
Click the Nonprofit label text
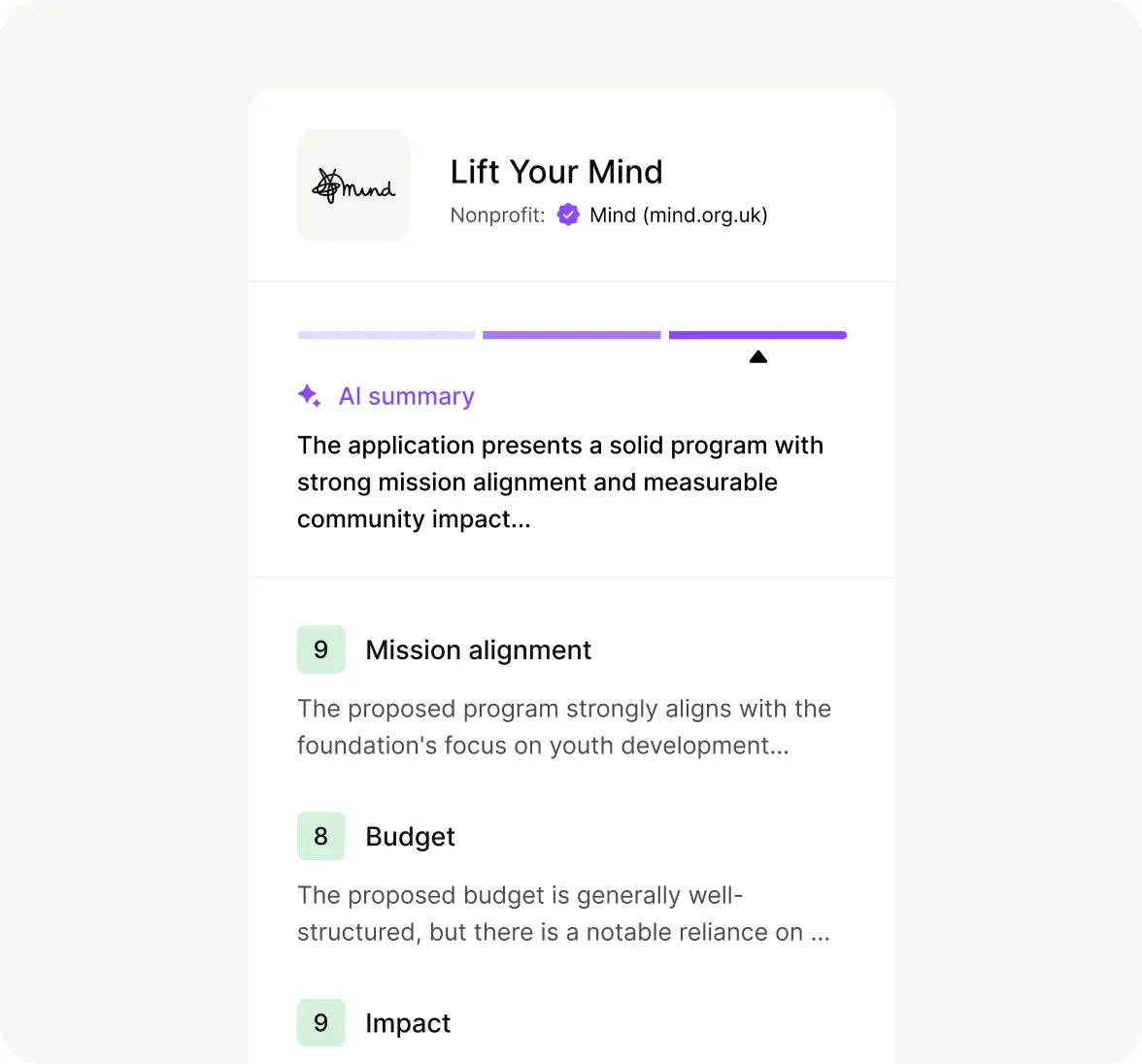(x=497, y=215)
